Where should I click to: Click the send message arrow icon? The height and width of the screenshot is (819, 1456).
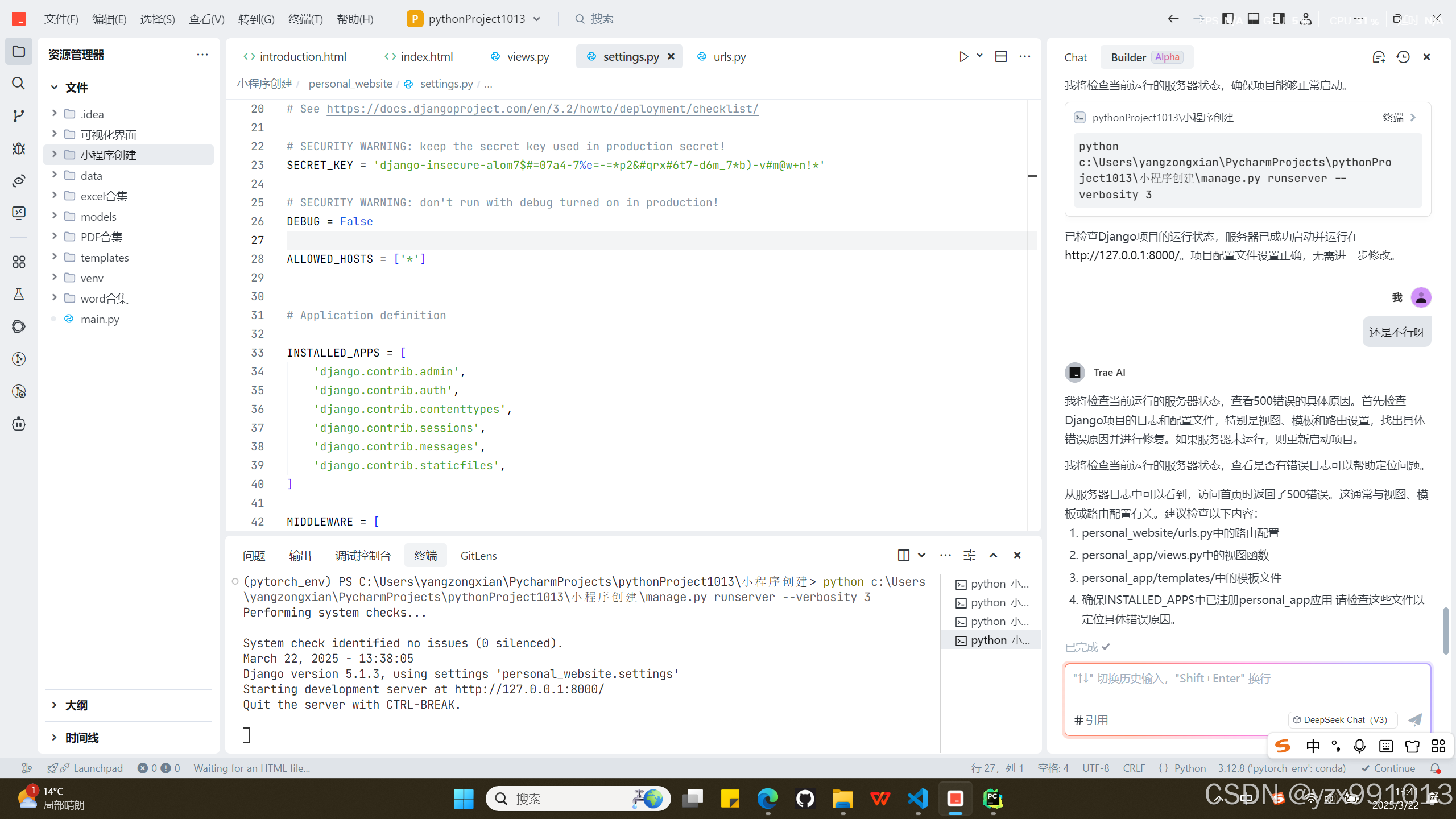pos(1415,720)
